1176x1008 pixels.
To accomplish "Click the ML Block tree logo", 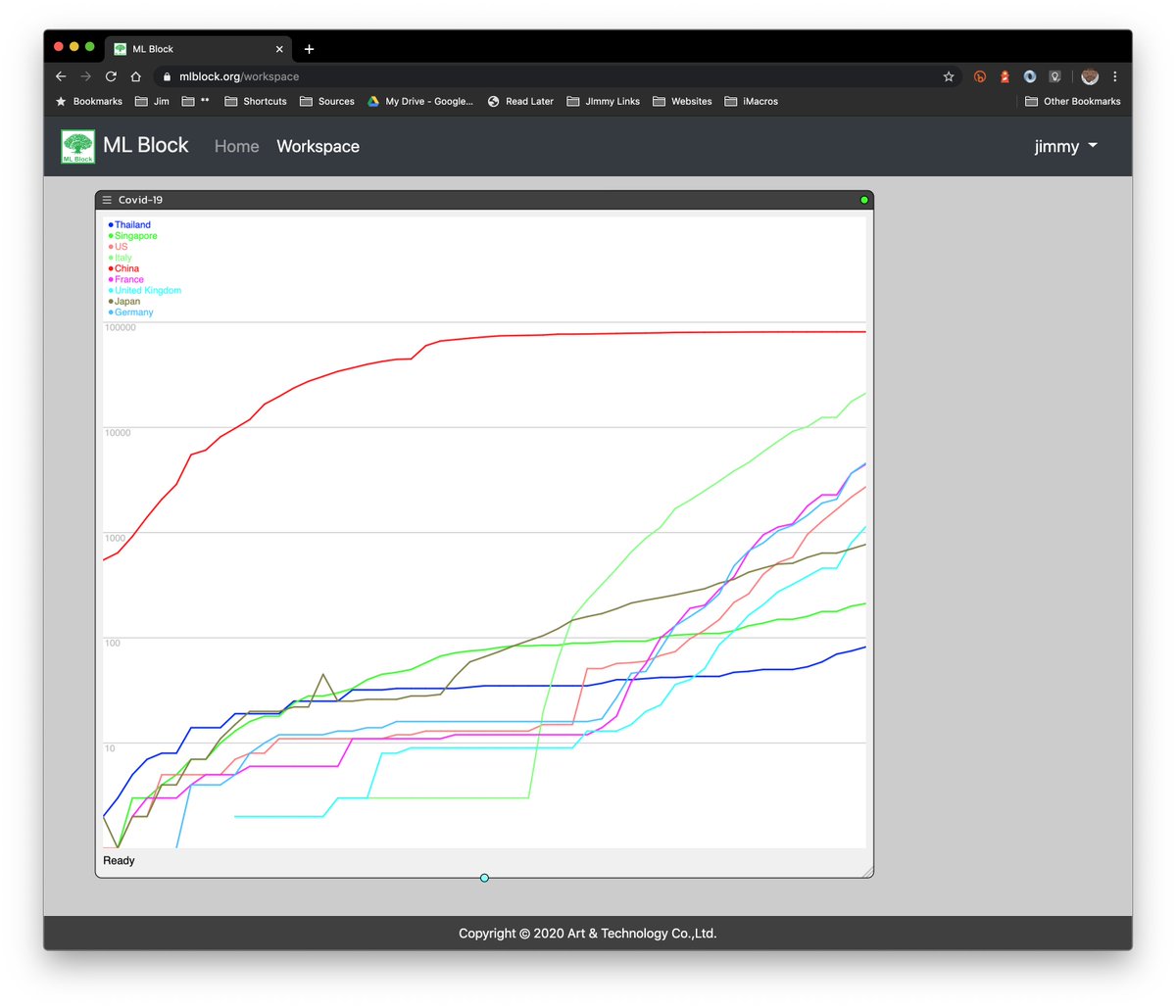I will [77, 146].
